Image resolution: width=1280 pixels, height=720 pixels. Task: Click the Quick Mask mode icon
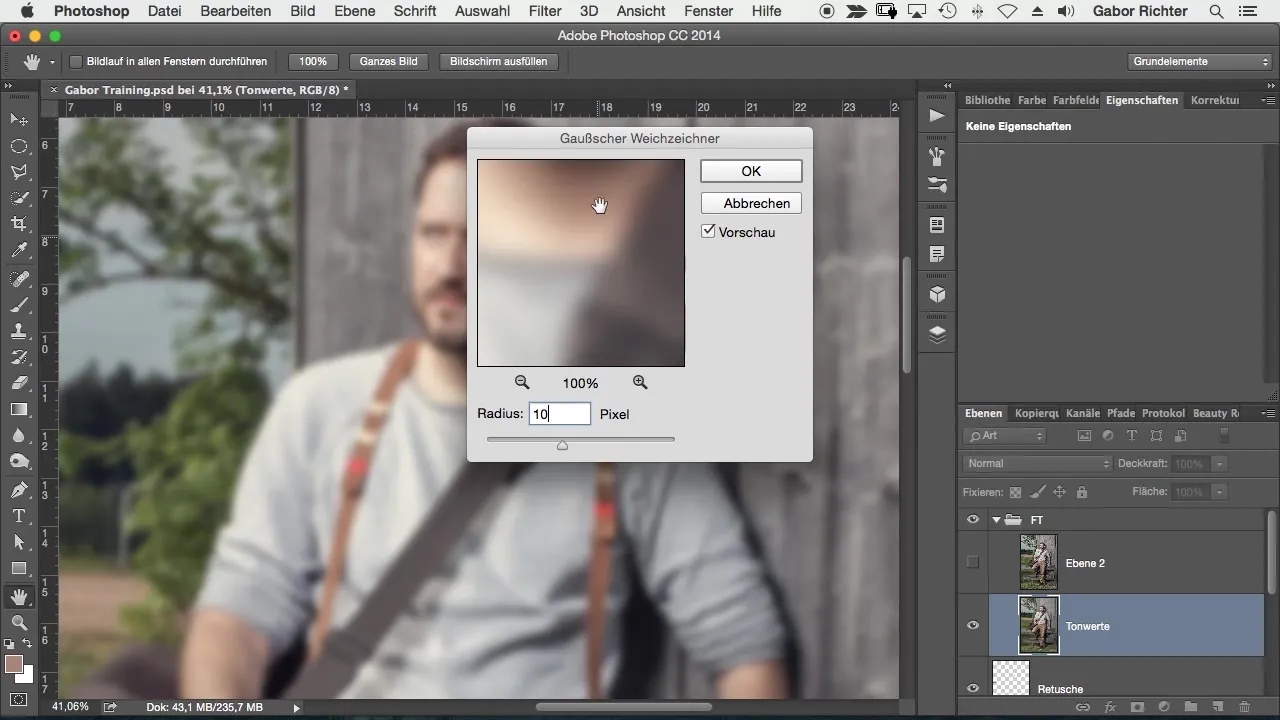pos(18,699)
